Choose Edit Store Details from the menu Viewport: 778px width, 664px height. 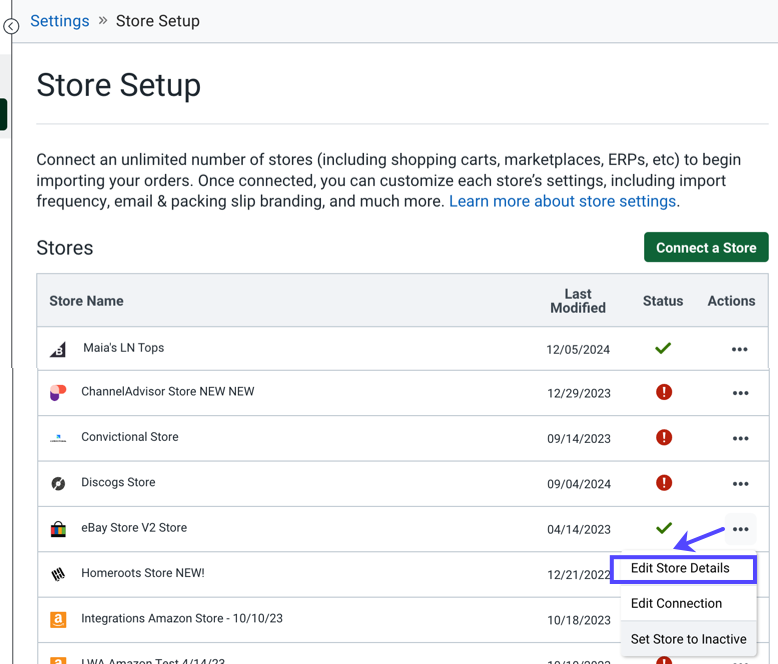pyautogui.click(x=683, y=569)
